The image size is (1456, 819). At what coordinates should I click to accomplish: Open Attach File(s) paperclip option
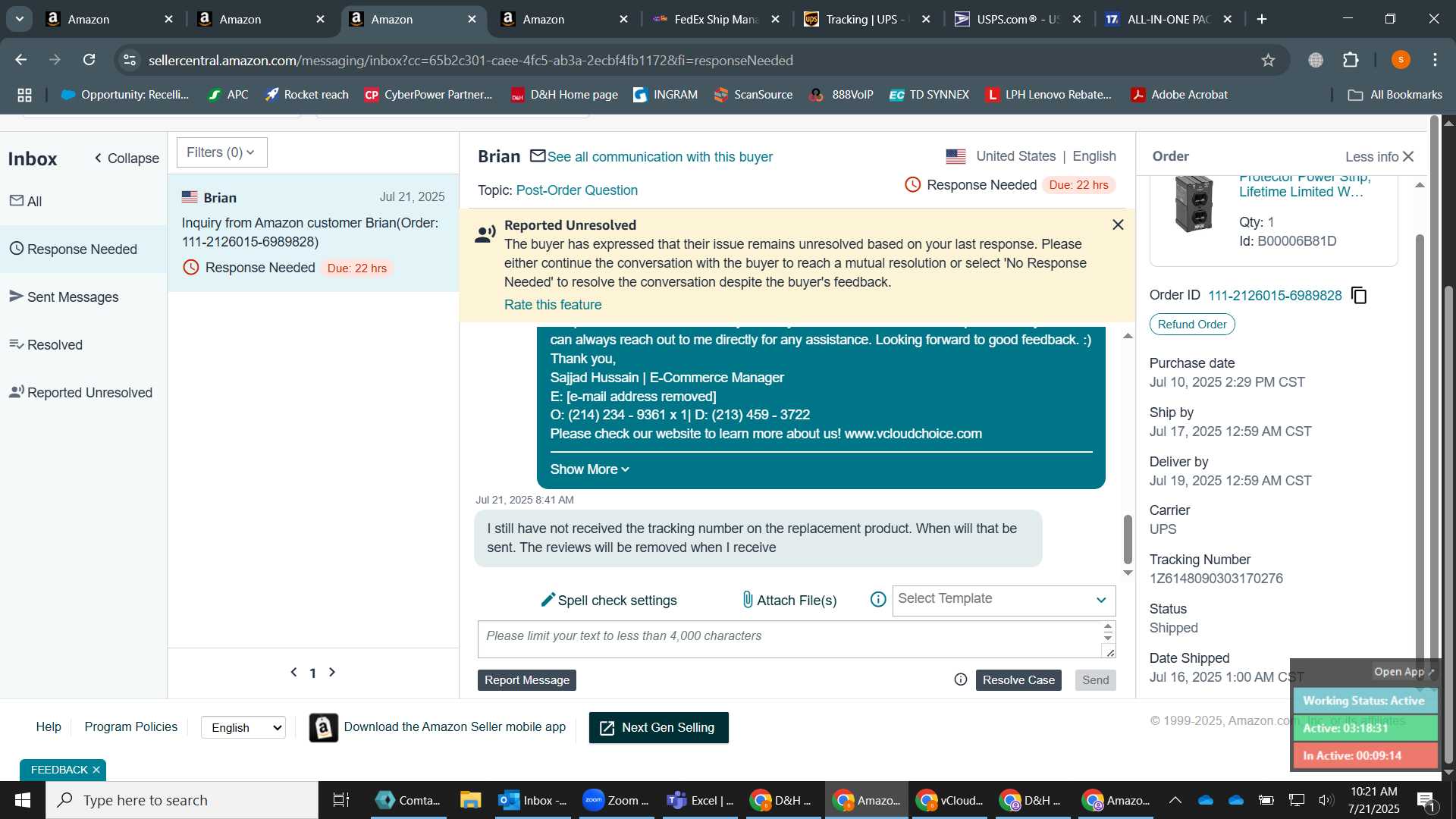pos(789,600)
